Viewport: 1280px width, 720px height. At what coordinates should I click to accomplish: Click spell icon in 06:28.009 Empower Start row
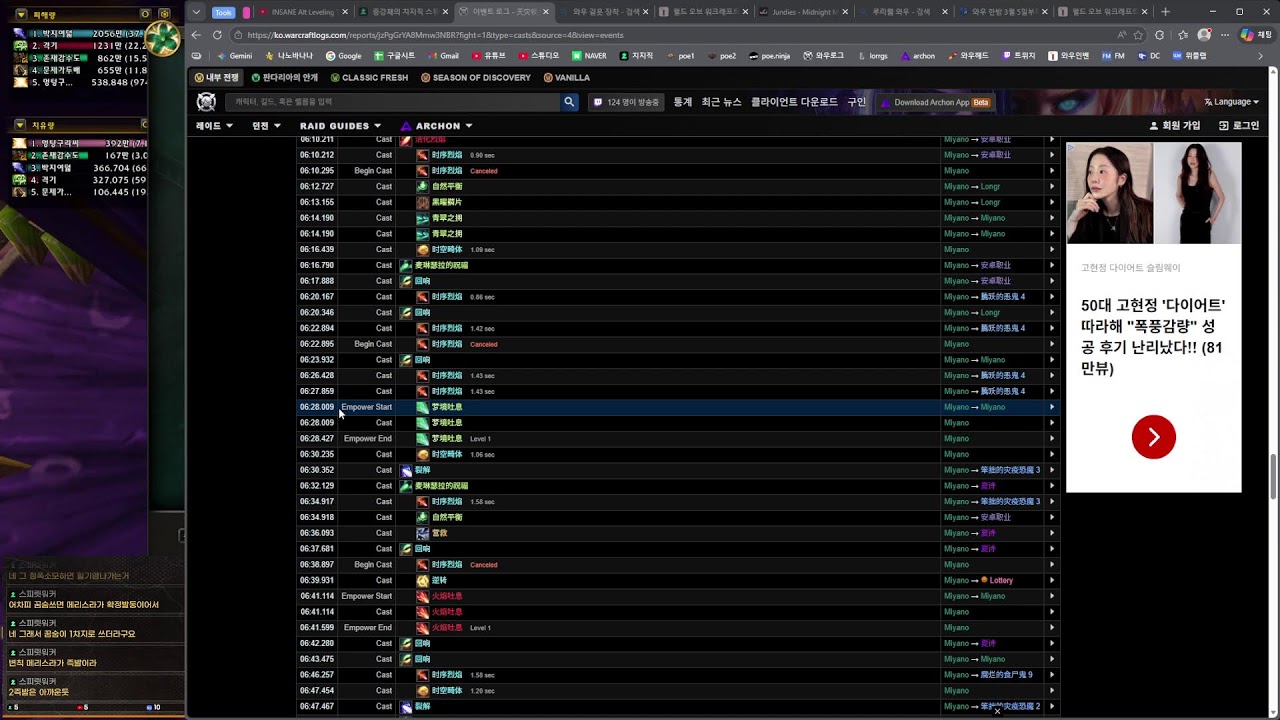pos(422,407)
